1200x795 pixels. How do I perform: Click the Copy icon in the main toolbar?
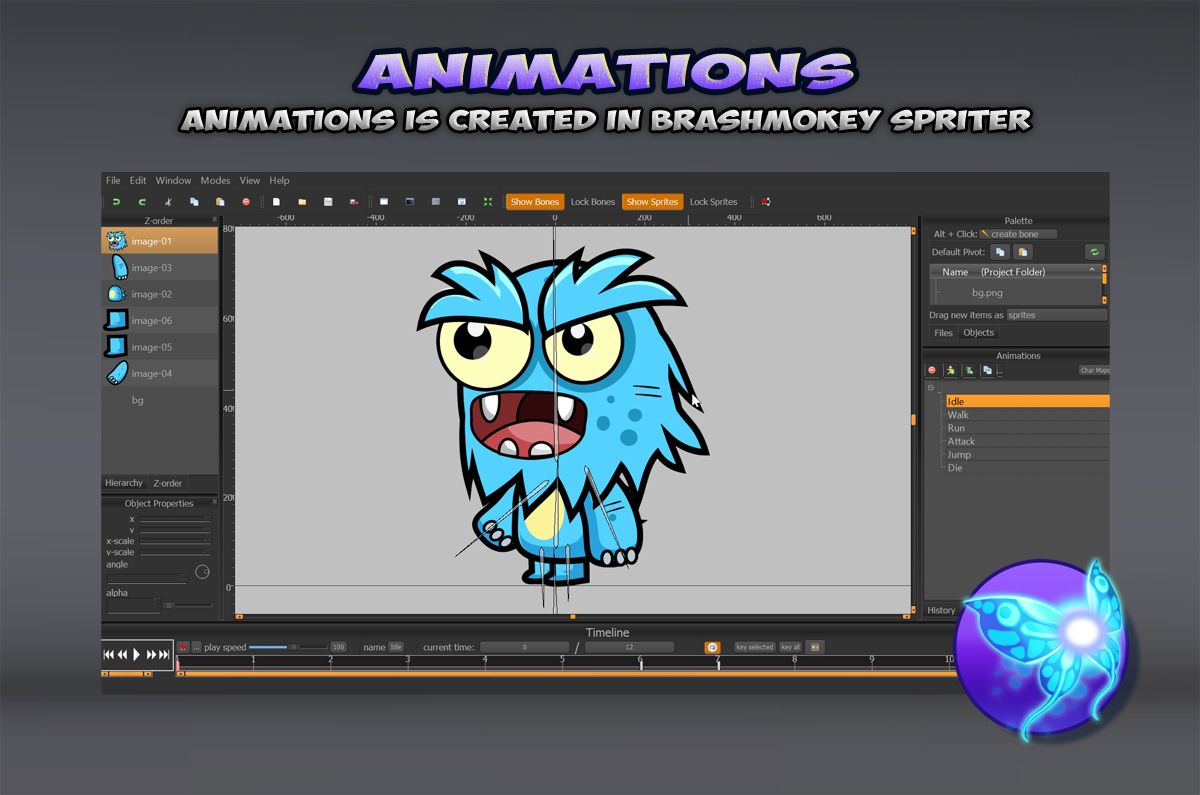pos(194,202)
